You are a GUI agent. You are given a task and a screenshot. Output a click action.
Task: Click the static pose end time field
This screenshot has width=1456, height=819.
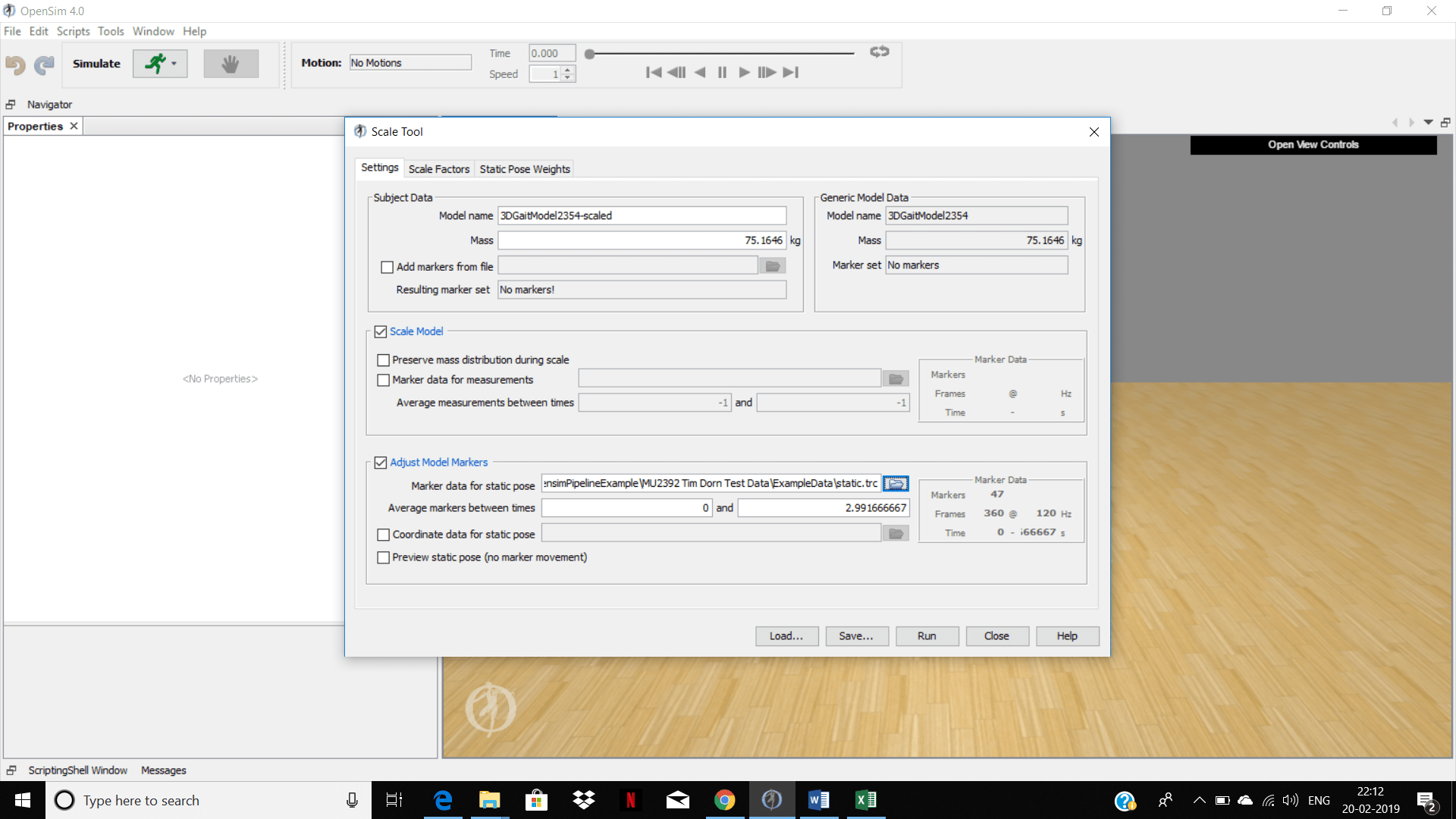pyautogui.click(x=823, y=508)
